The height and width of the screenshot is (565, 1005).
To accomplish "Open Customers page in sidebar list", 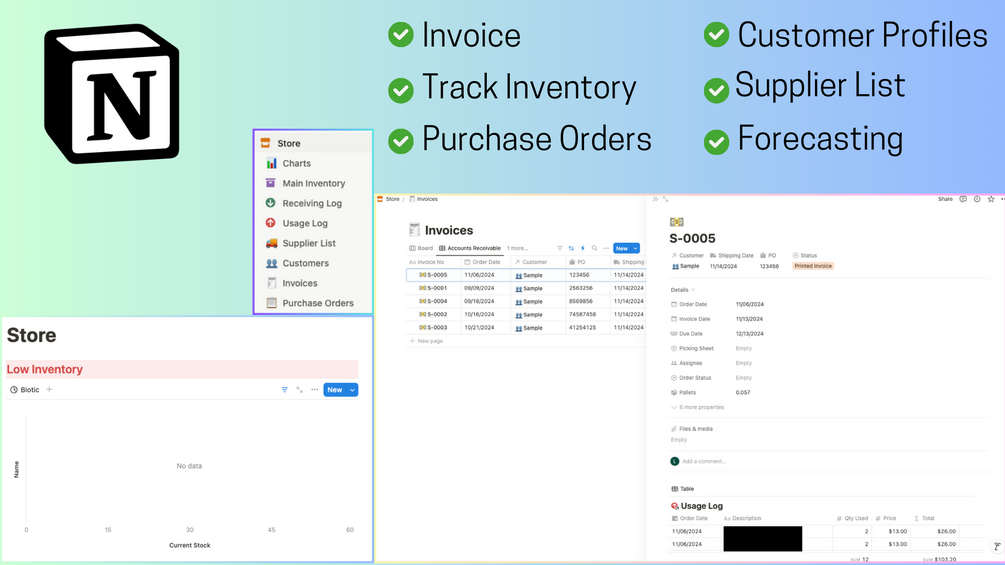I will [x=306, y=263].
